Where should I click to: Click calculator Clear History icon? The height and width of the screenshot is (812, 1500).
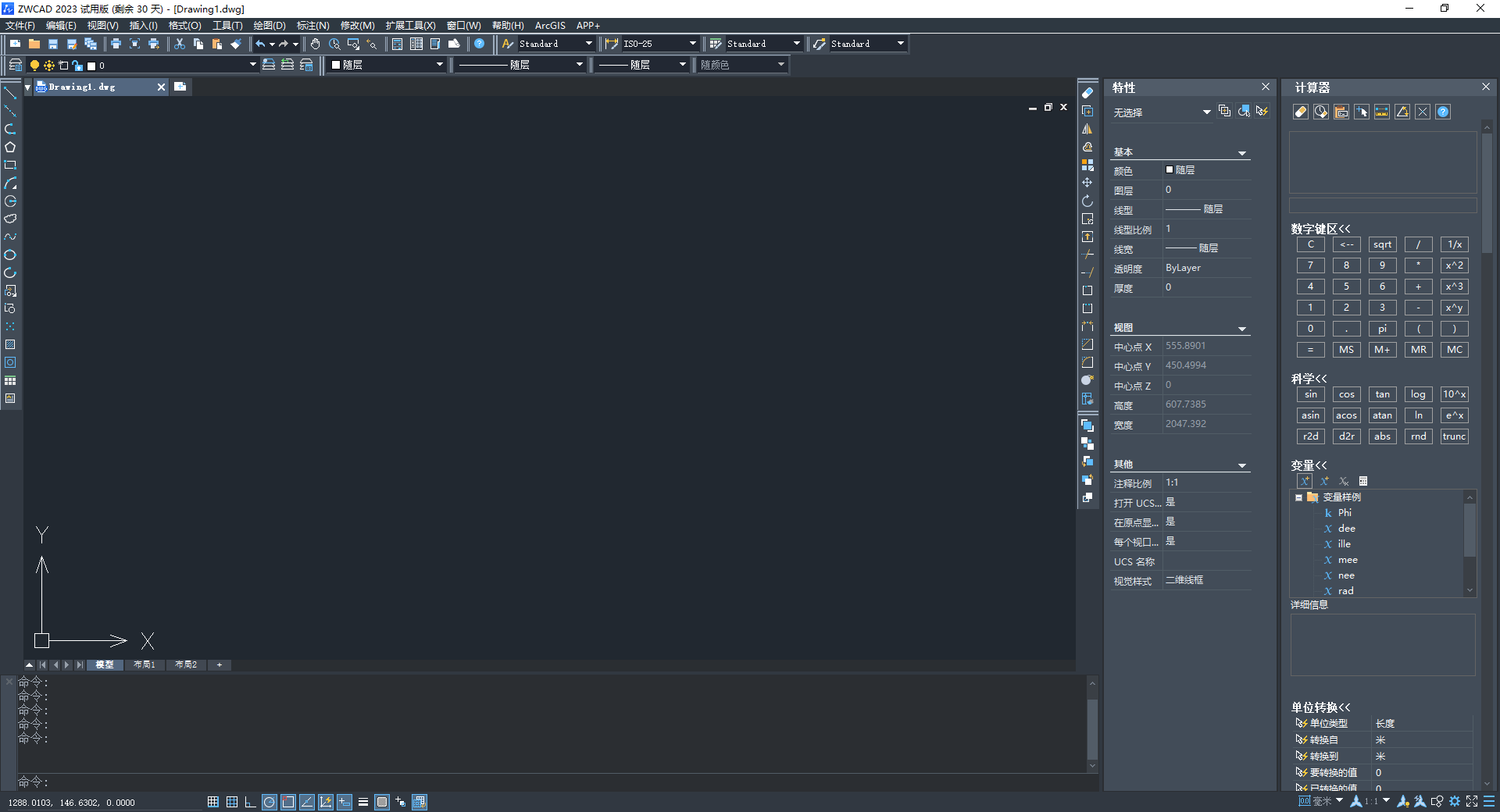coord(1321,112)
